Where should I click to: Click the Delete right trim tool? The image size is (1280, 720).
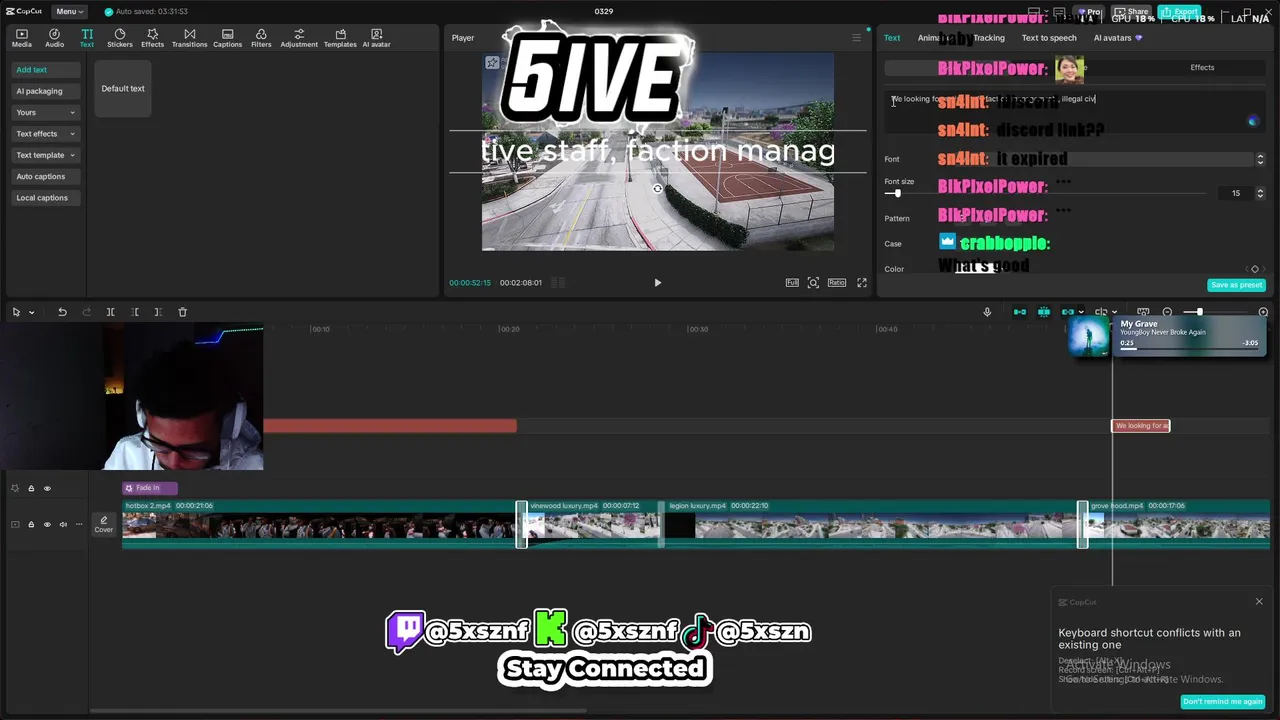point(158,312)
